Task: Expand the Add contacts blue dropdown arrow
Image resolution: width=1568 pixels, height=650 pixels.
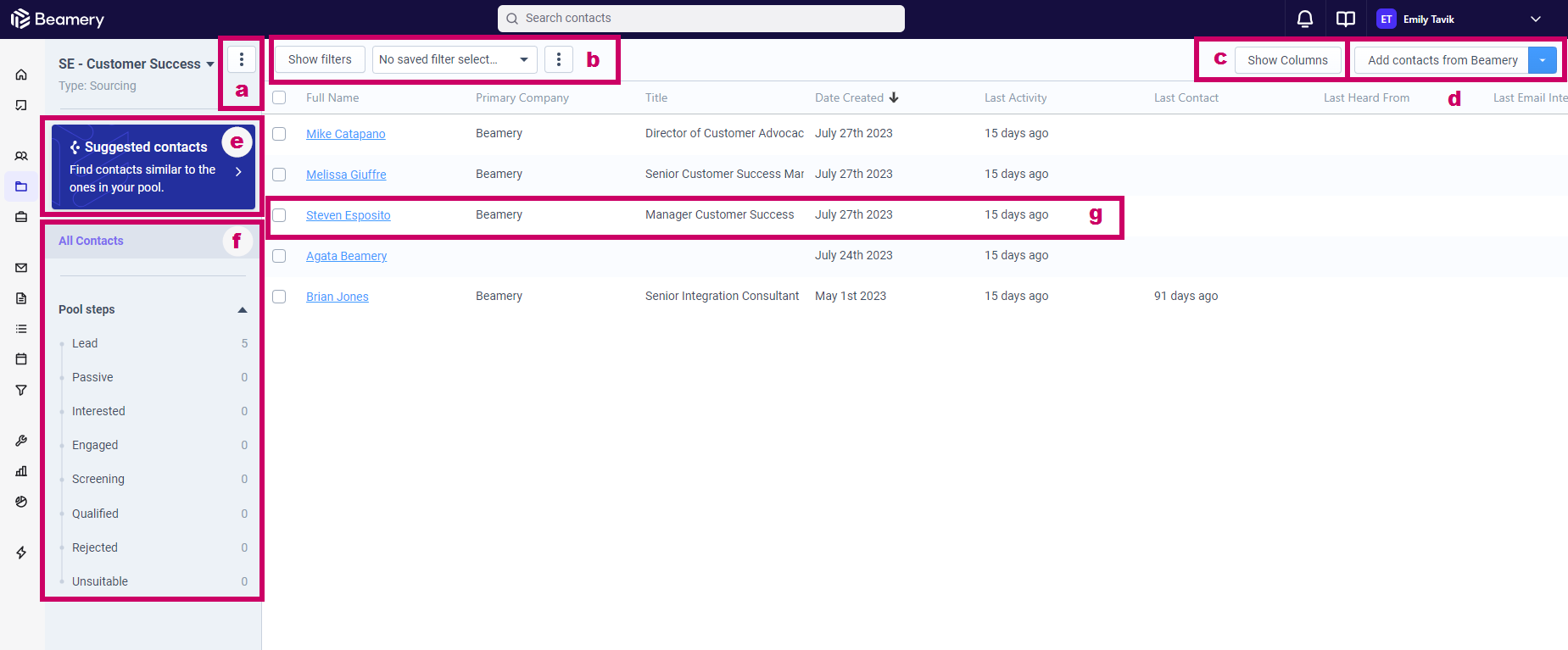Action: (1543, 60)
